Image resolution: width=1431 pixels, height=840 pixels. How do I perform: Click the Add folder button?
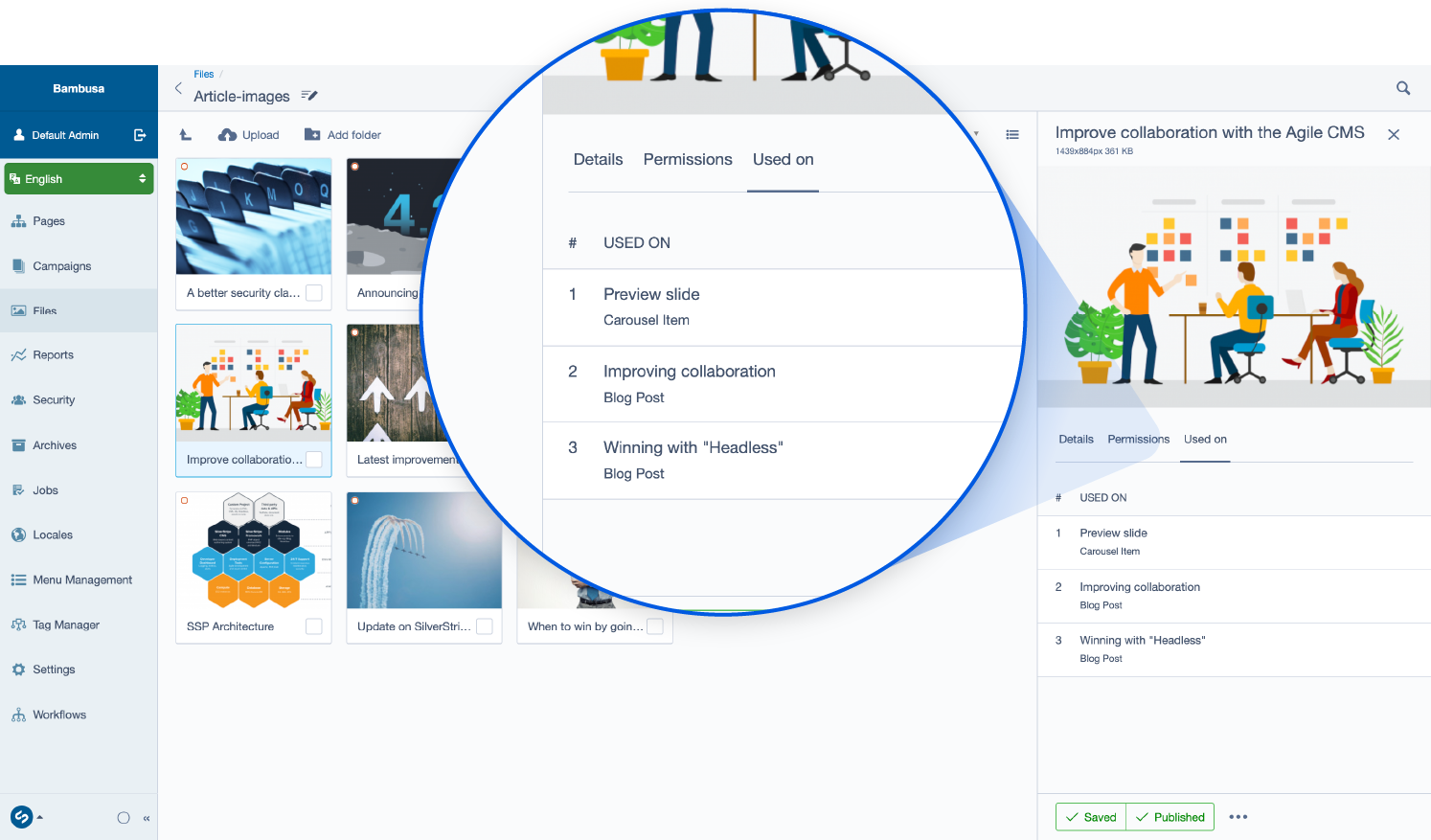(343, 135)
